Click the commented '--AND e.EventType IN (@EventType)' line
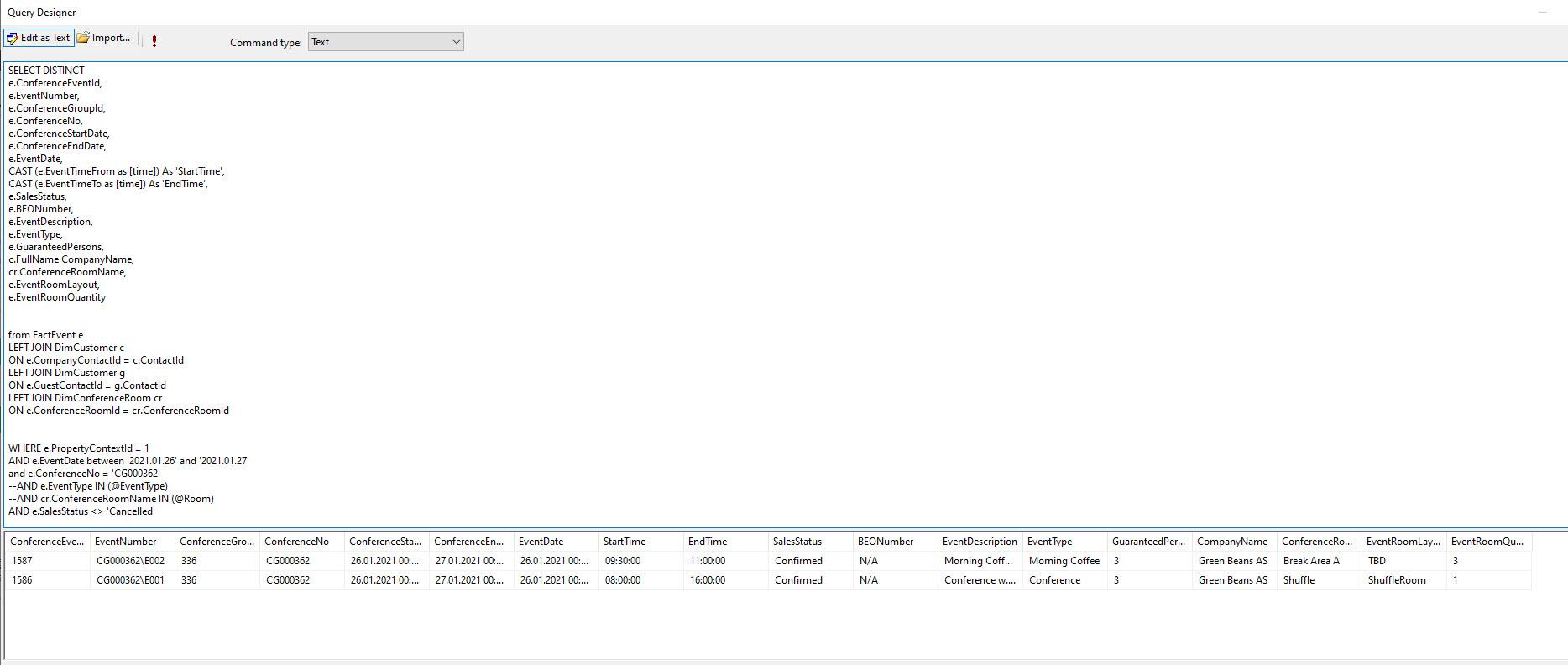 tap(88, 486)
